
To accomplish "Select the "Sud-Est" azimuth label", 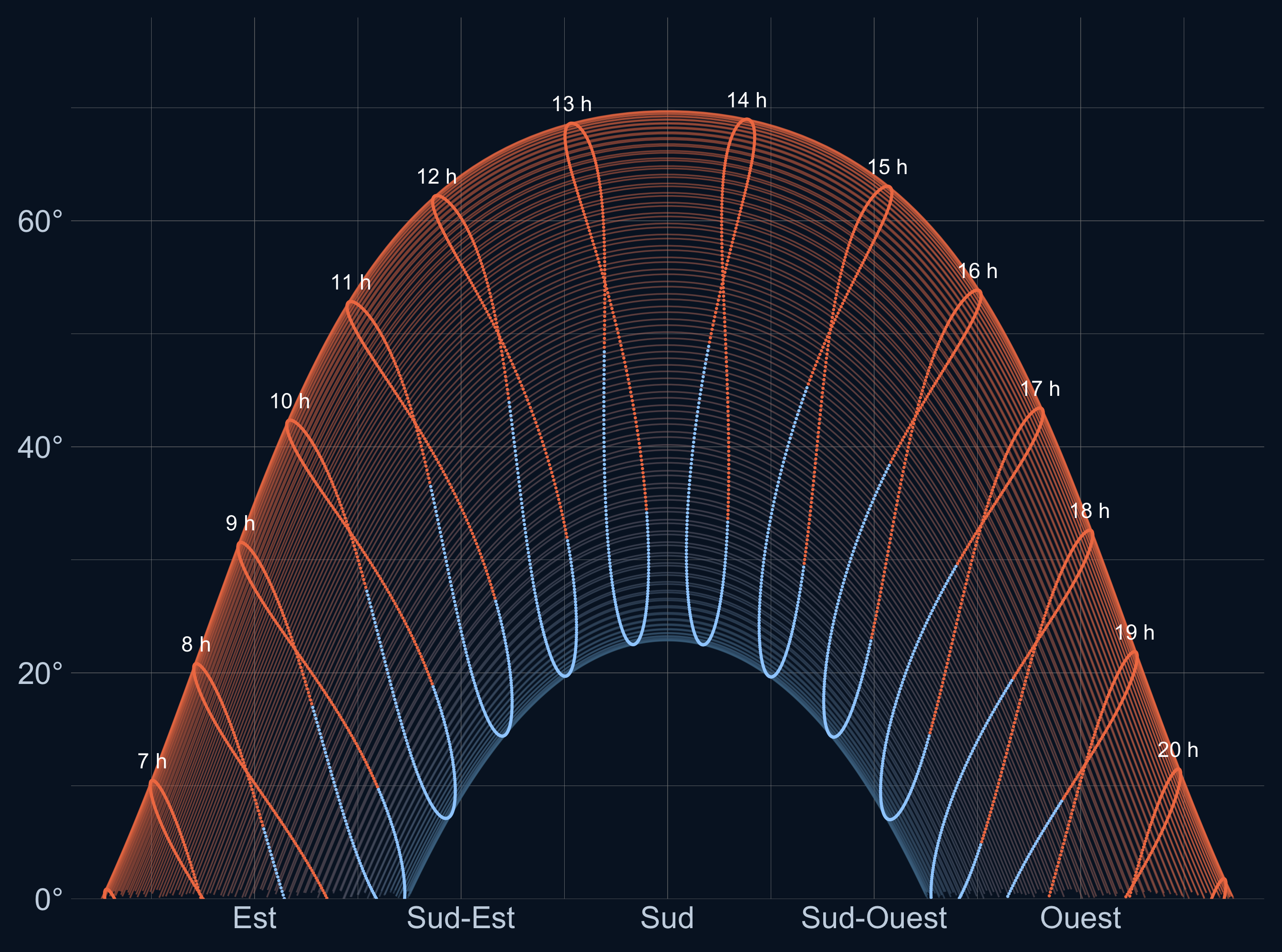I will click(x=461, y=918).
